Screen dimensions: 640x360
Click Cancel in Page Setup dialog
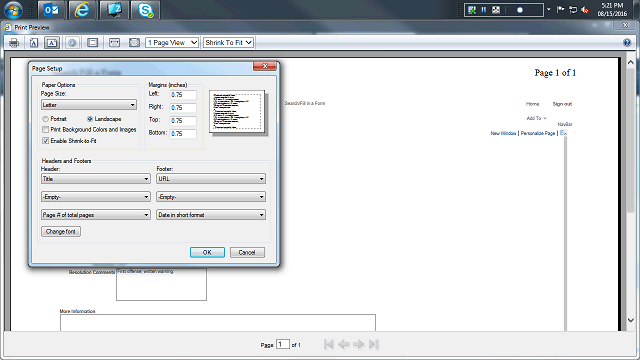pos(247,252)
